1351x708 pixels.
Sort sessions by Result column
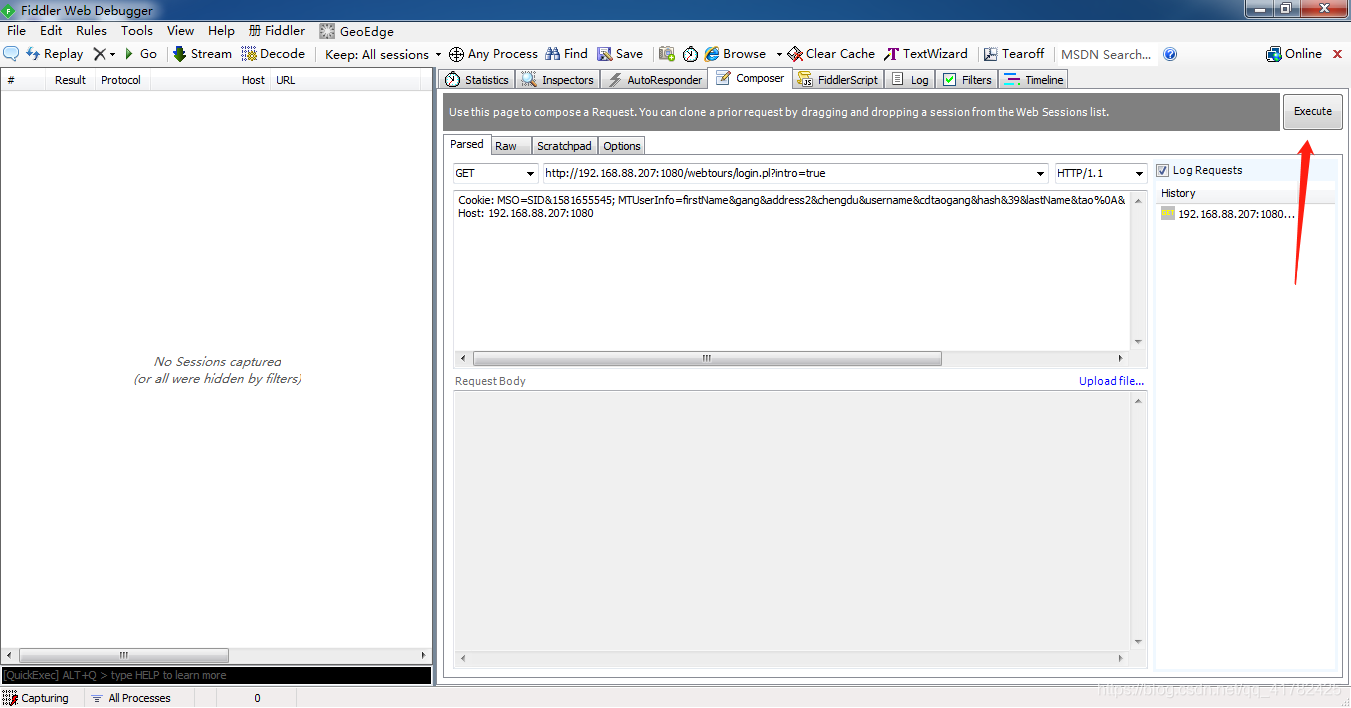click(x=70, y=80)
